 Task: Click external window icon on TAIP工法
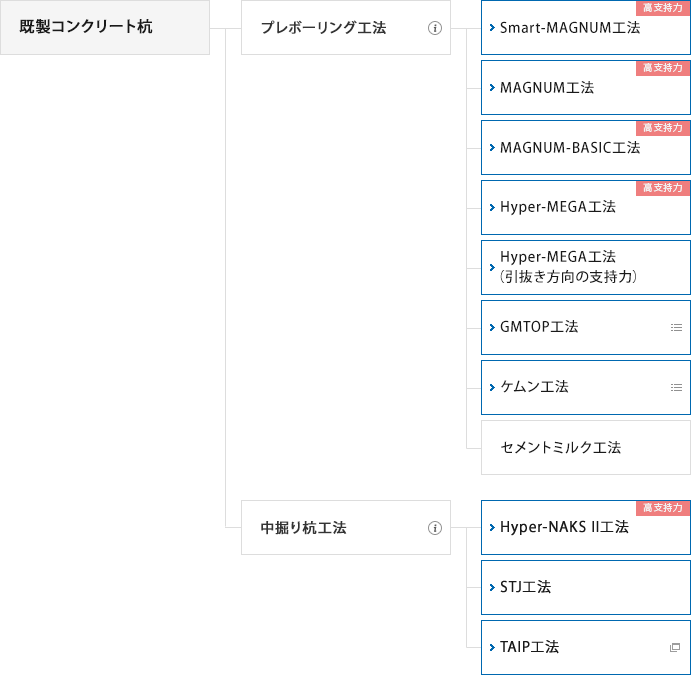[x=675, y=647]
